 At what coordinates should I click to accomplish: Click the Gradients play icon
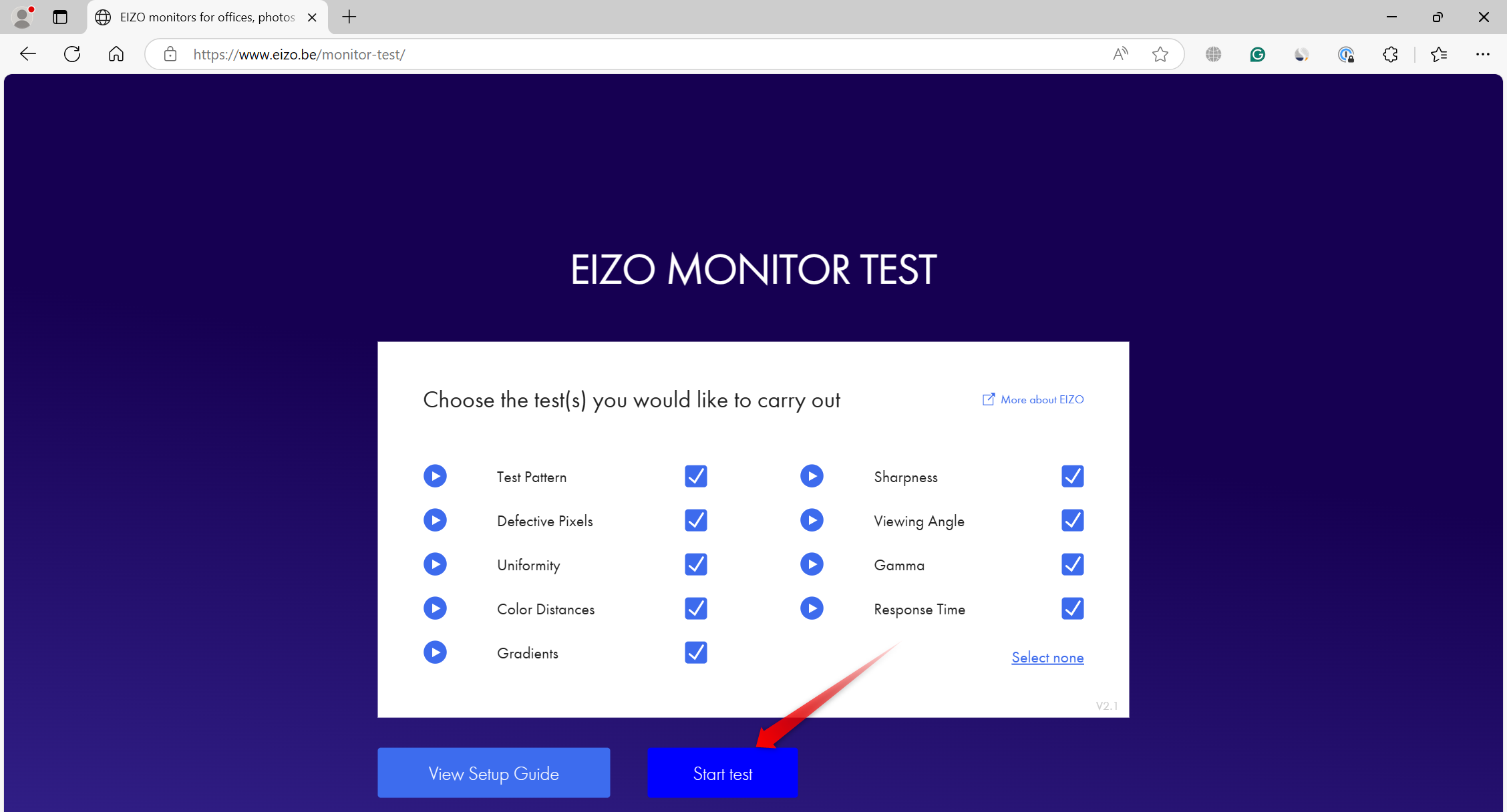click(x=435, y=653)
